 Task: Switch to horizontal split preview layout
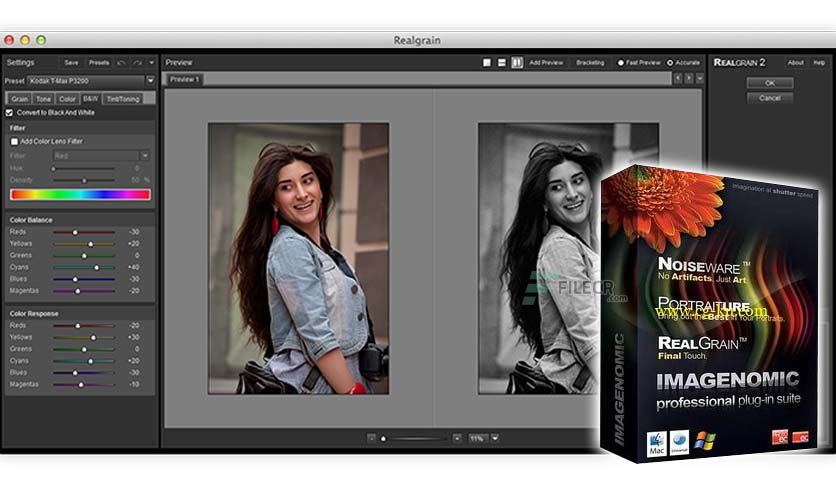(502, 62)
